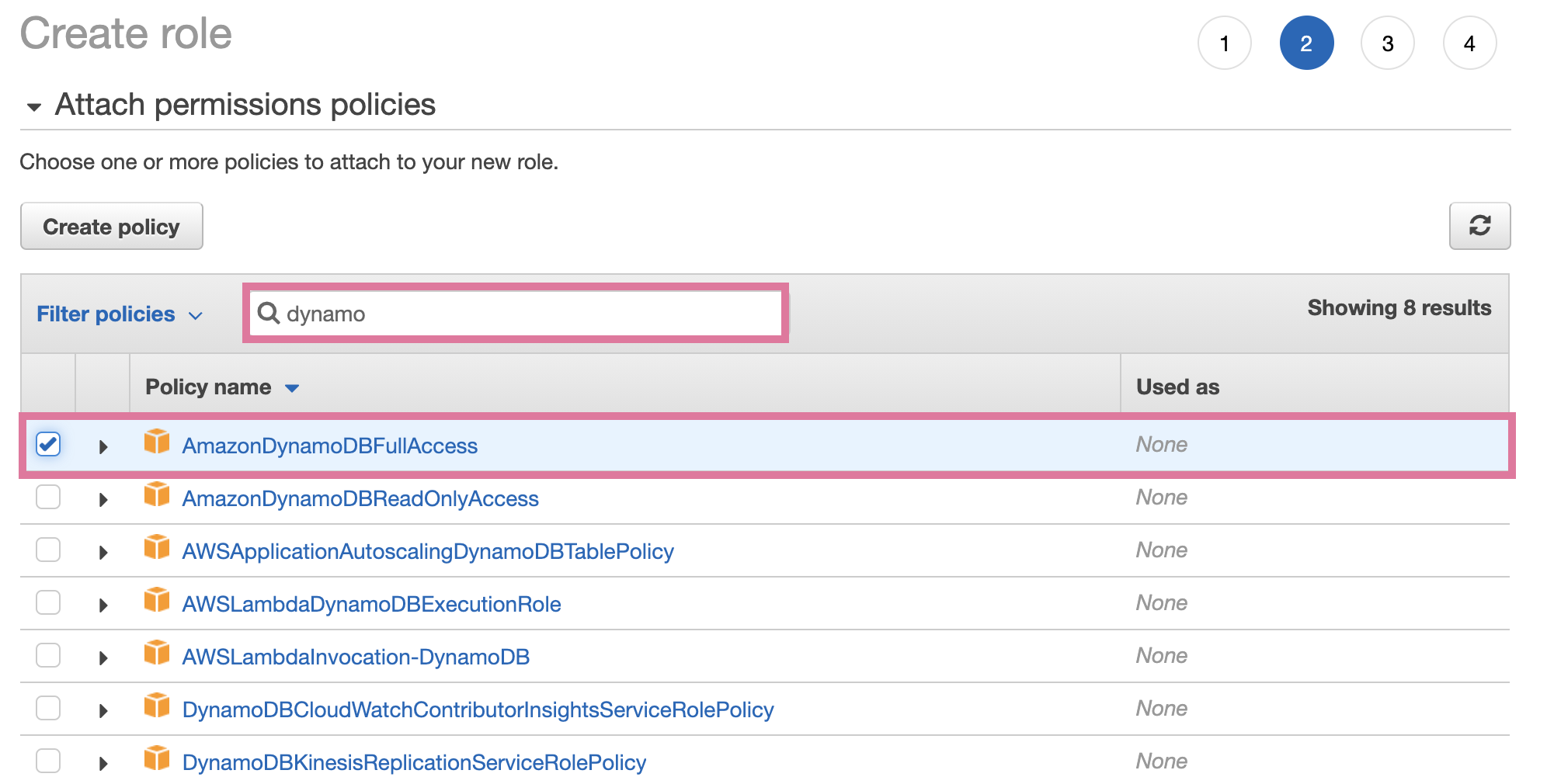Open DynamoDBCloudWatchContributorInsightsServiceRolePolicy link
Screen dimensions: 1547x784
click(478, 709)
